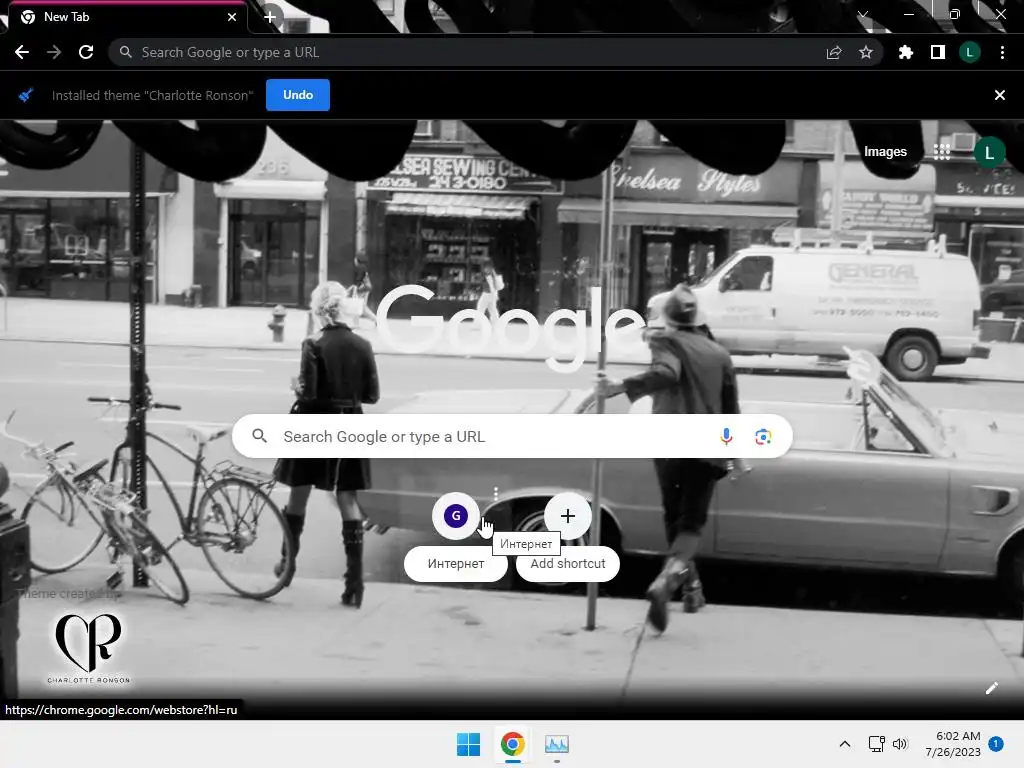Image resolution: width=1024 pixels, height=768 pixels.
Task: Click Chrome icon in taskbar
Action: point(513,744)
